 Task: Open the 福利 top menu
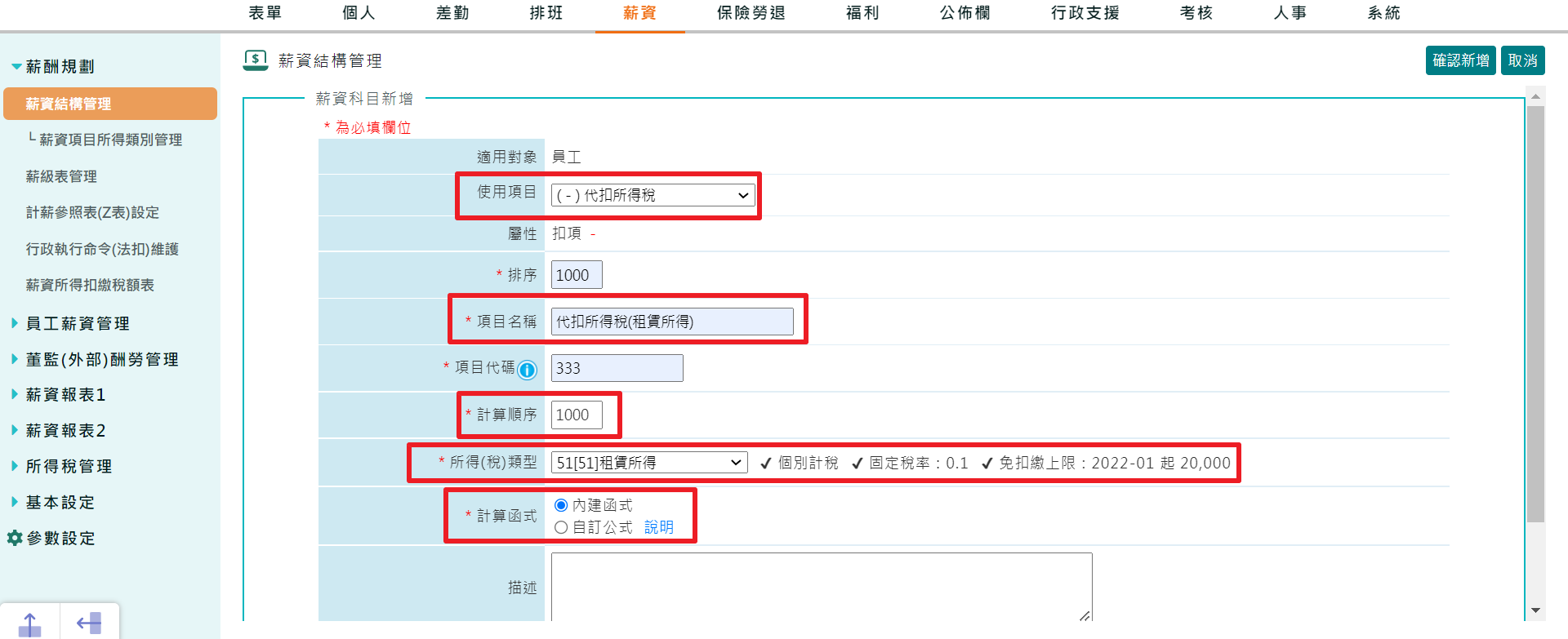(862, 13)
